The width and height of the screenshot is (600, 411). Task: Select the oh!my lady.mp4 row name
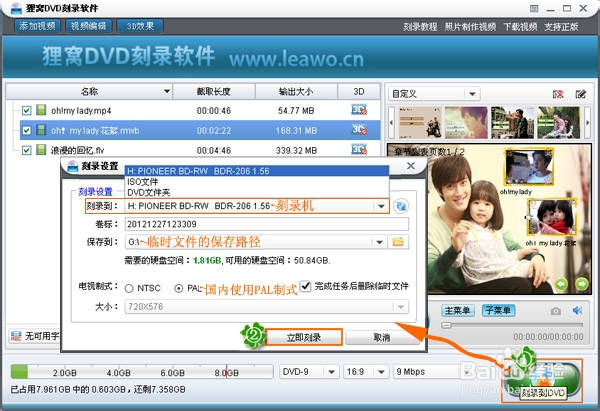tap(81, 111)
